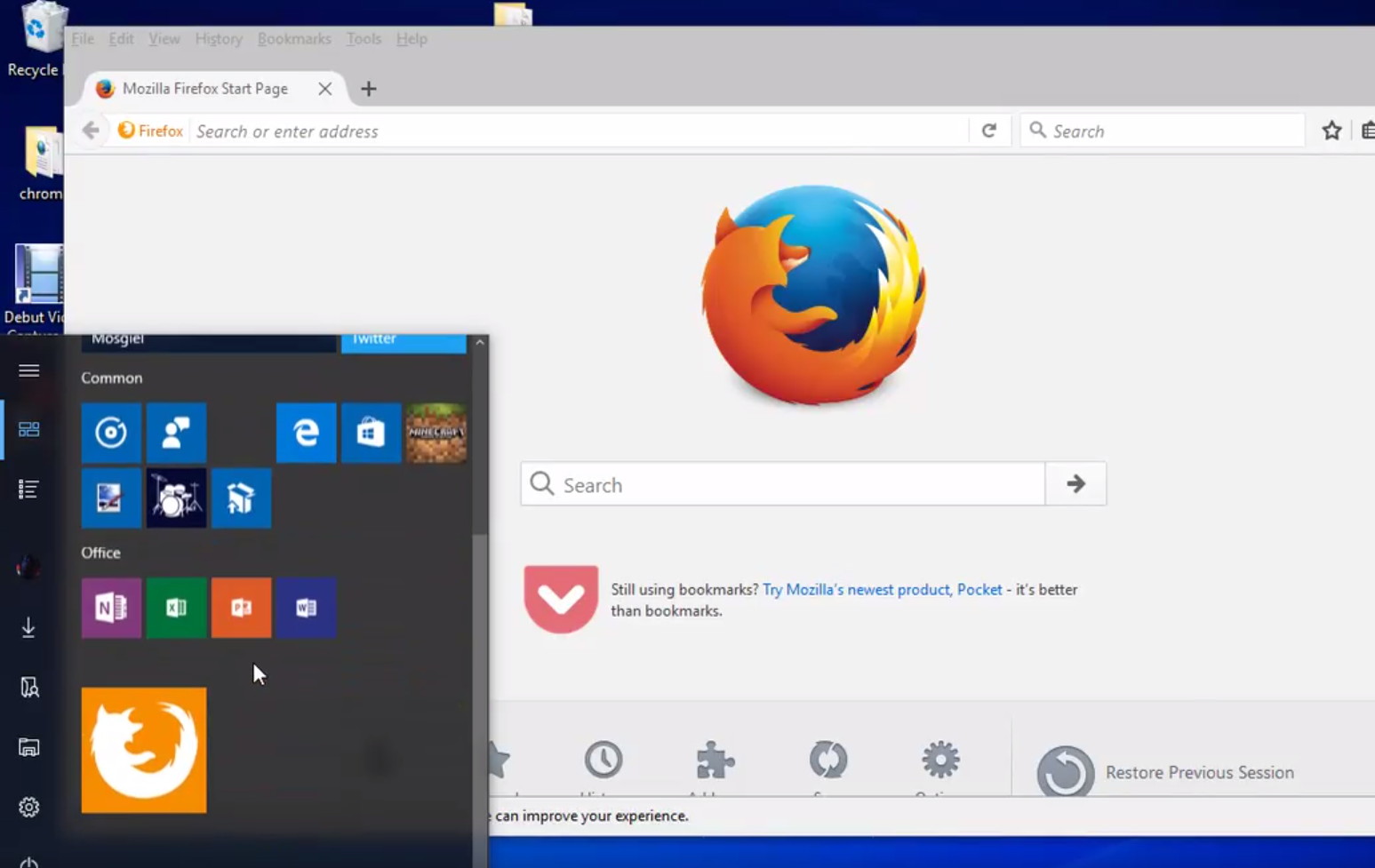
Task: Open Microsoft Edge from the Common tiles
Action: tap(306, 433)
